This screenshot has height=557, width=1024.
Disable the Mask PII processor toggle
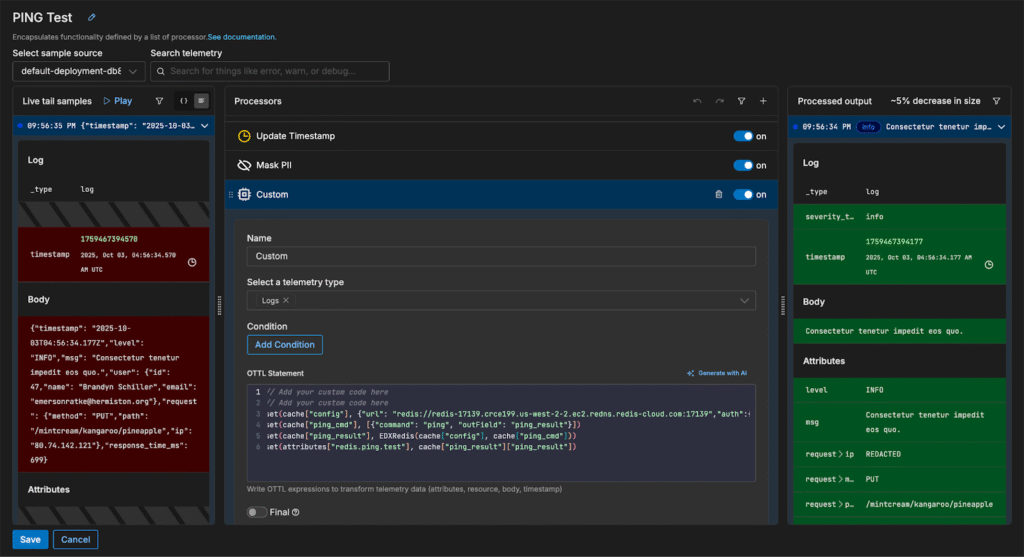pos(743,166)
